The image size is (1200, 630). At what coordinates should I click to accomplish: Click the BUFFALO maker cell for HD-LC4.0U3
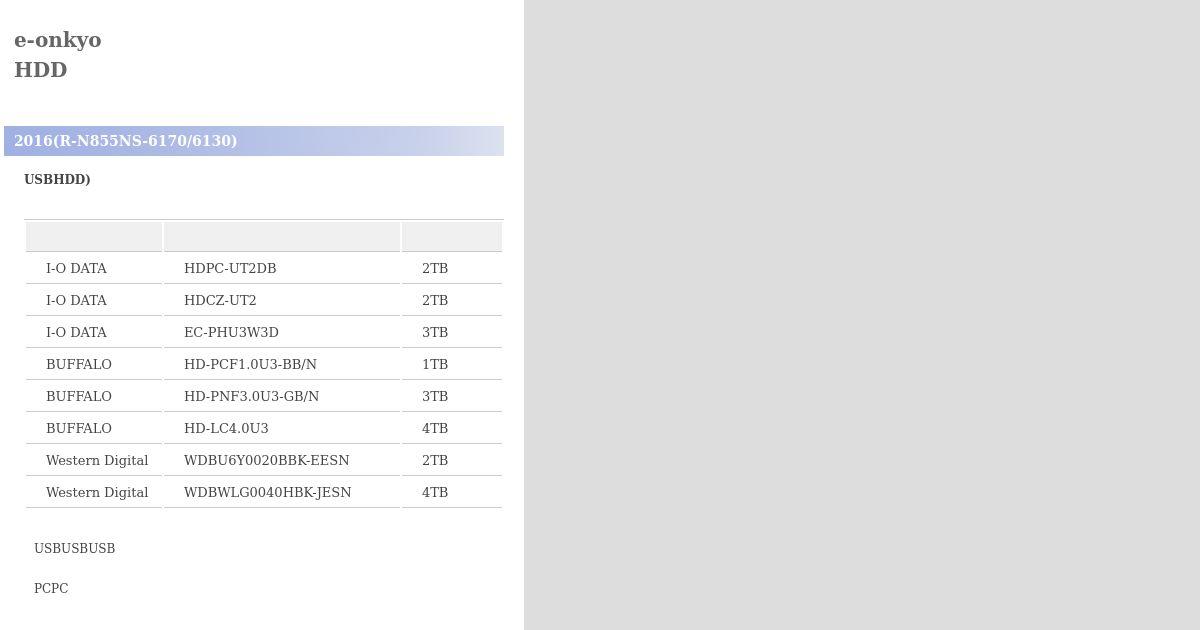point(94,428)
